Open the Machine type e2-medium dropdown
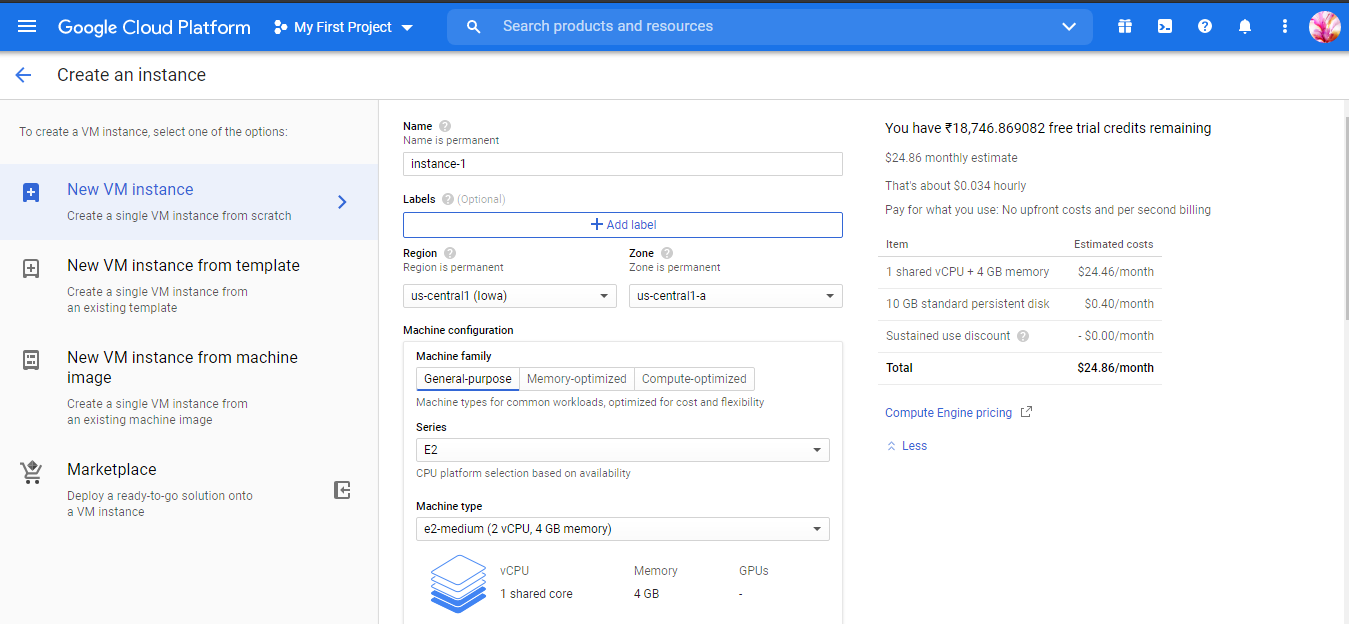Viewport: 1349px width, 624px height. (622, 529)
